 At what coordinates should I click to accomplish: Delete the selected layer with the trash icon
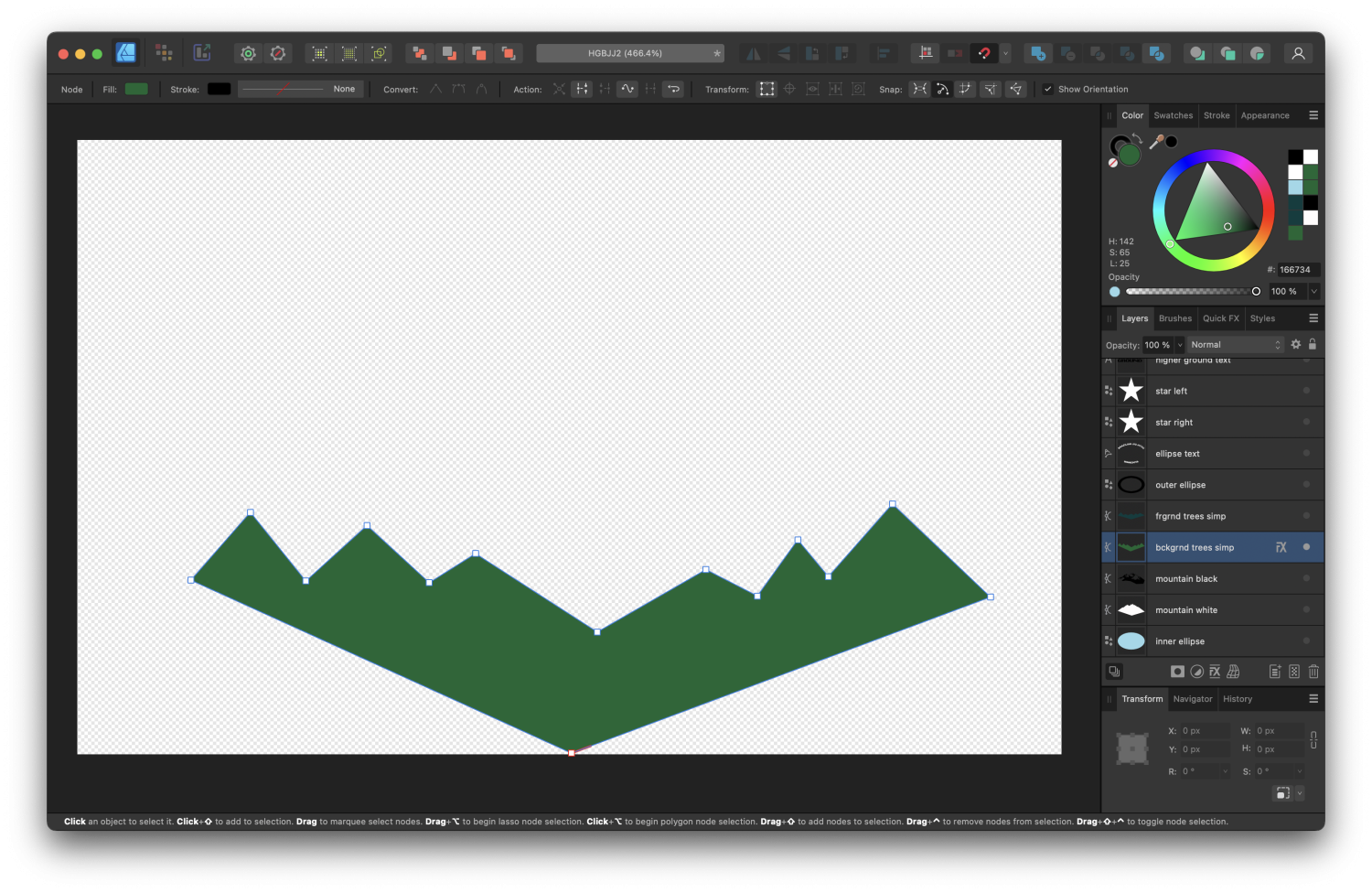point(1314,671)
